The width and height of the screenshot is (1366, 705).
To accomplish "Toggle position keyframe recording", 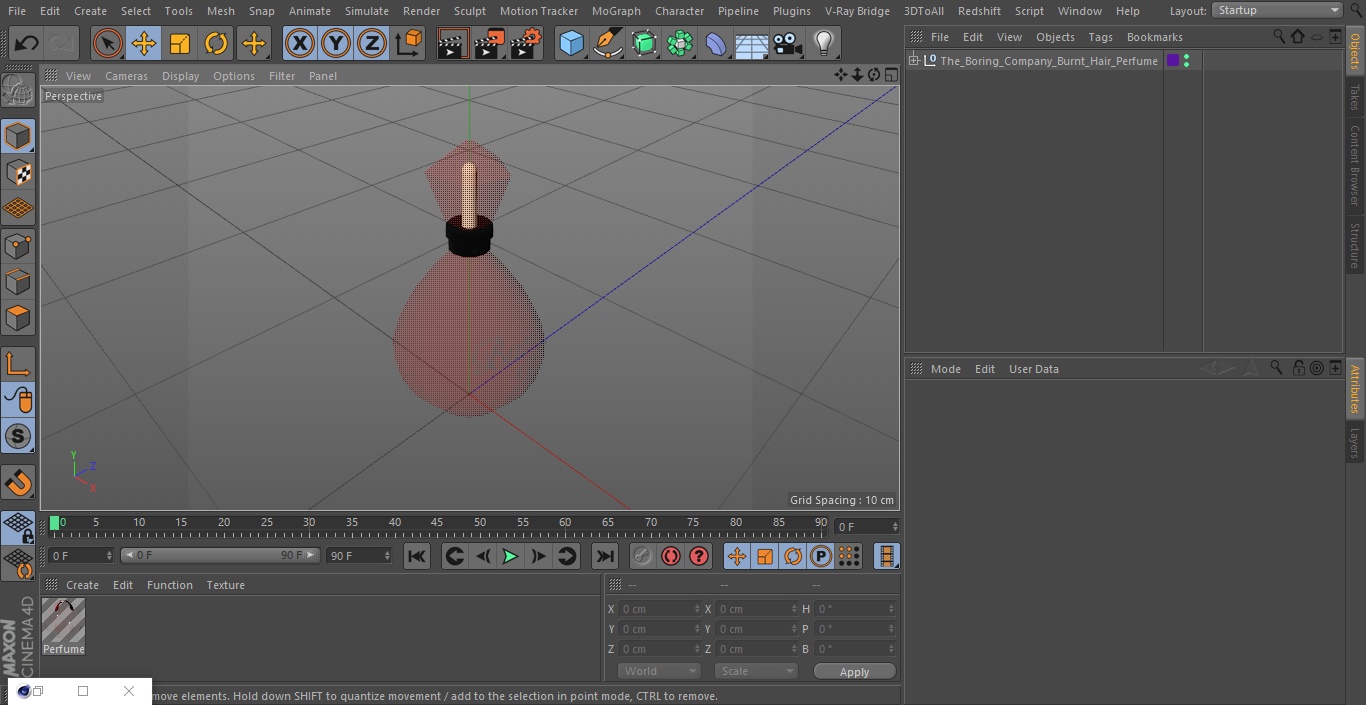I will (737, 556).
